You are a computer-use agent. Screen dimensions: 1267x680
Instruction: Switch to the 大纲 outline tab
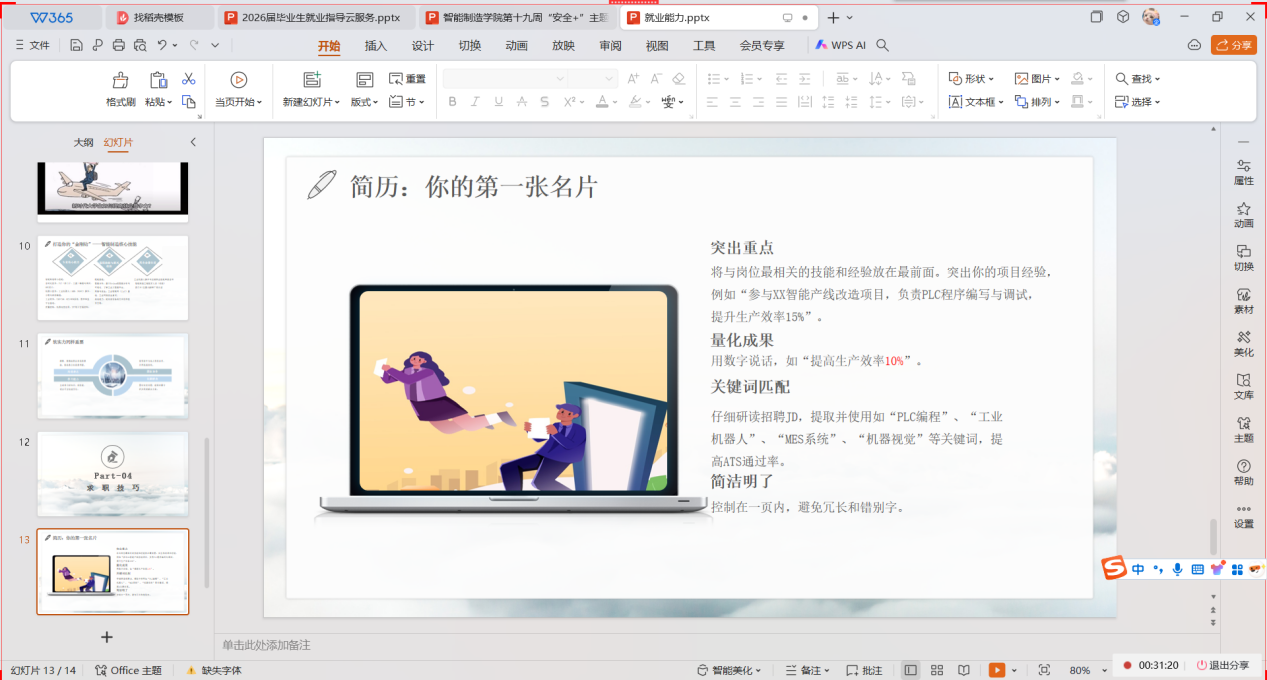tap(84, 142)
